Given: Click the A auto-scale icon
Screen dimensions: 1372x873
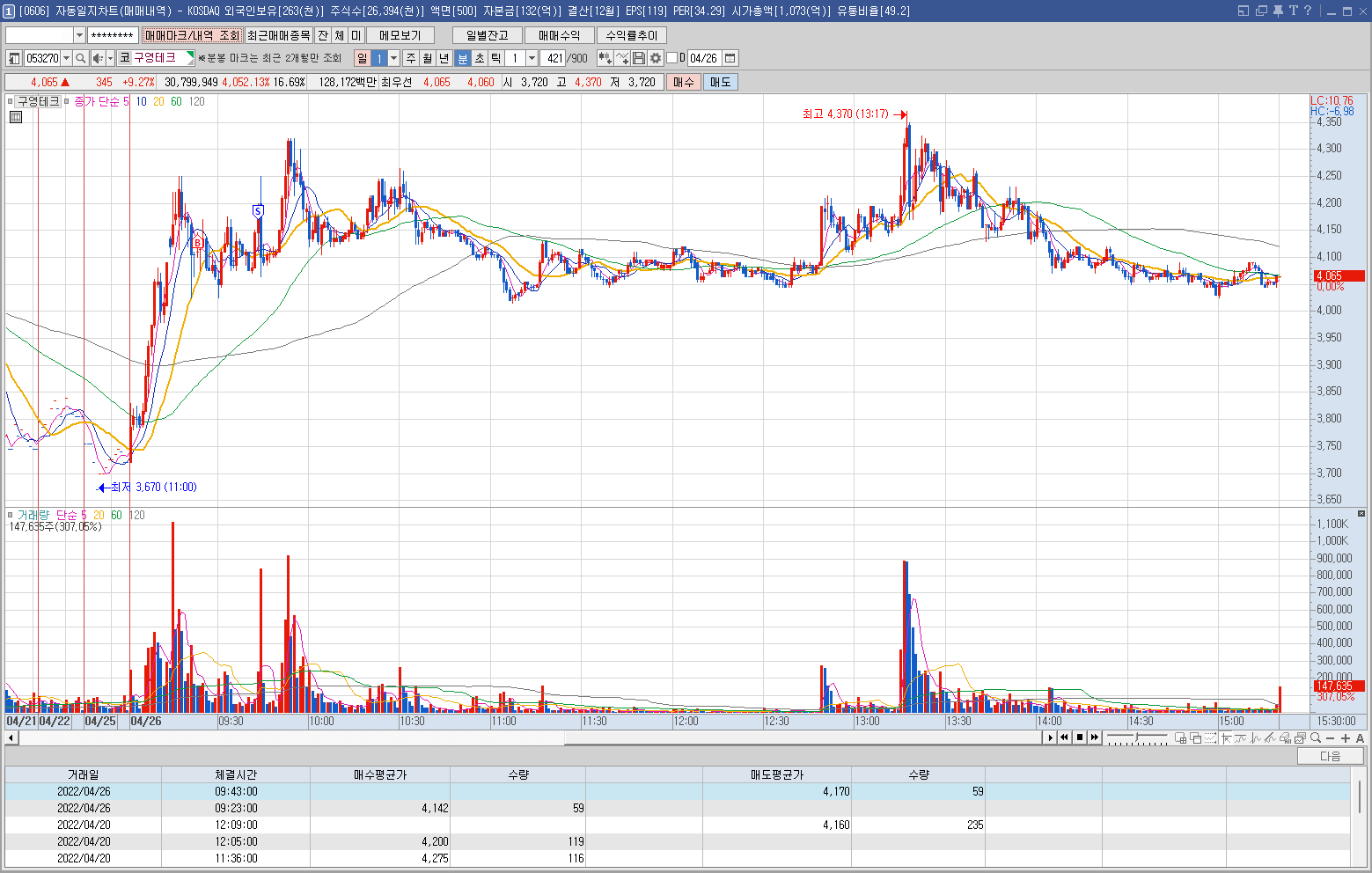Looking at the screenshot, I should tap(1360, 737).
